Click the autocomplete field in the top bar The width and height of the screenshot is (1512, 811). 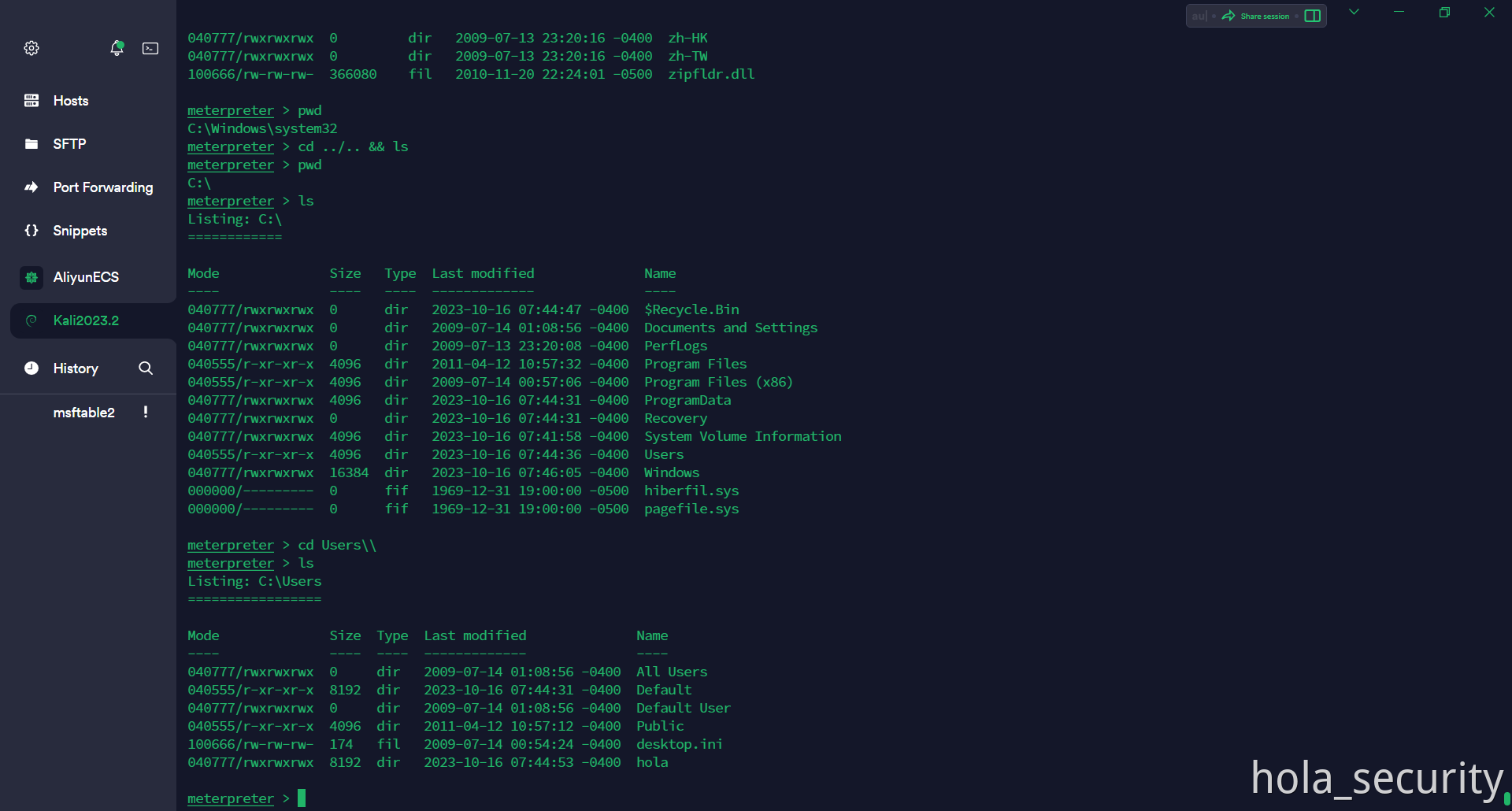point(1199,16)
